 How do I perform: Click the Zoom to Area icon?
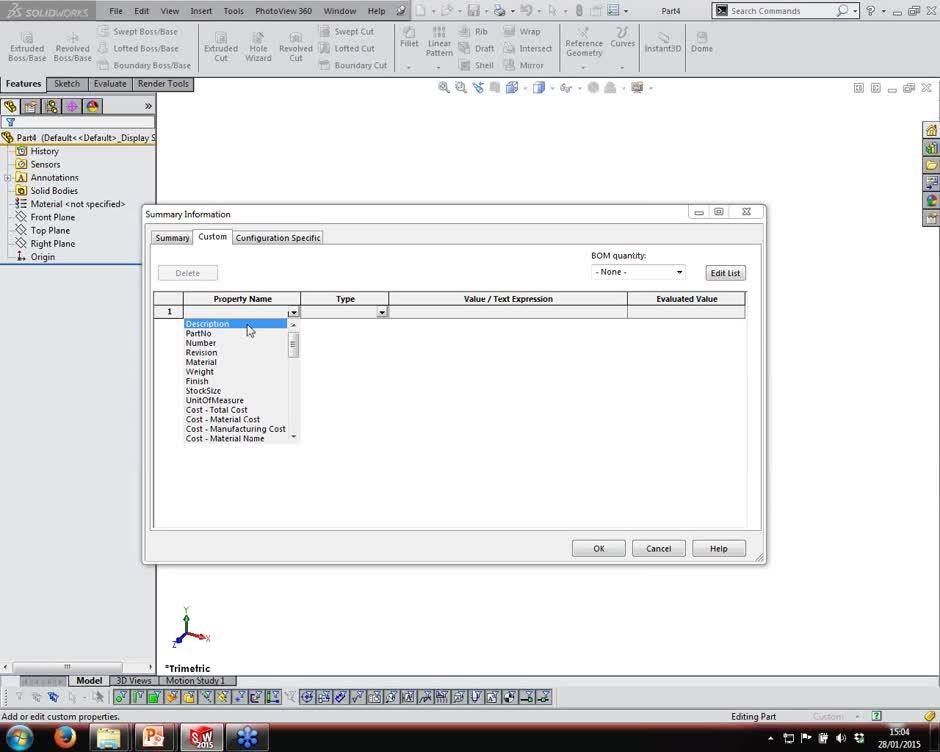pos(461,88)
